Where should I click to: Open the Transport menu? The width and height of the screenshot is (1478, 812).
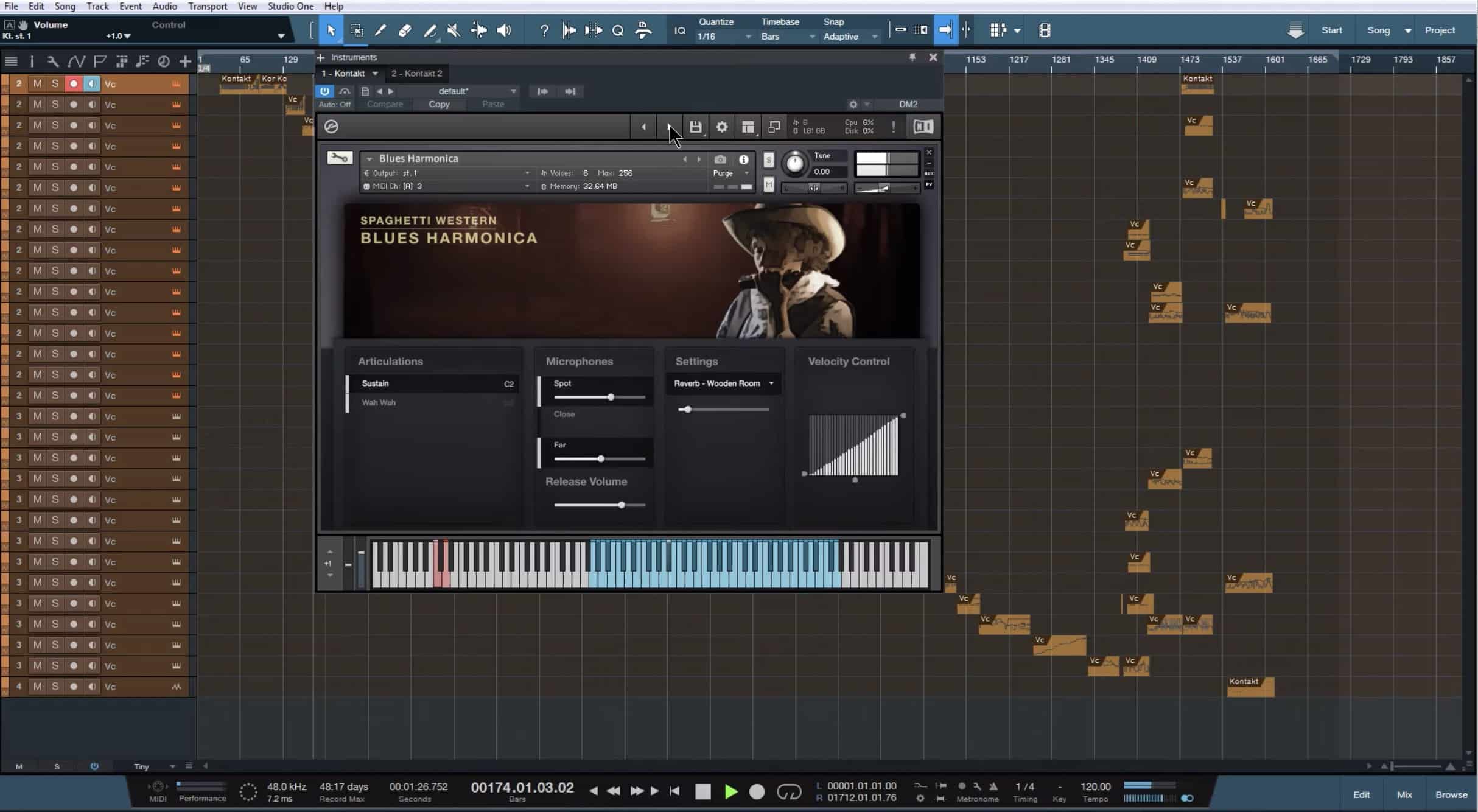(207, 6)
